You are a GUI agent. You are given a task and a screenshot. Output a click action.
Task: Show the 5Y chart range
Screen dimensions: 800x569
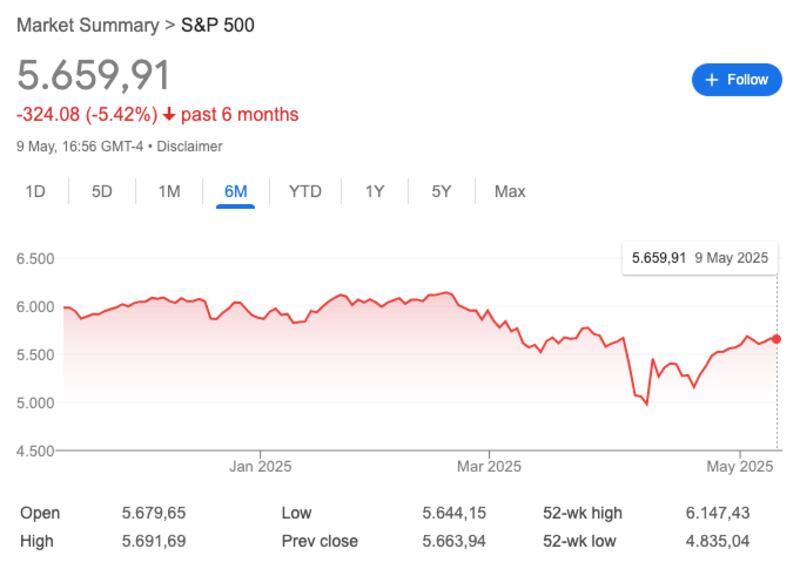(442, 191)
